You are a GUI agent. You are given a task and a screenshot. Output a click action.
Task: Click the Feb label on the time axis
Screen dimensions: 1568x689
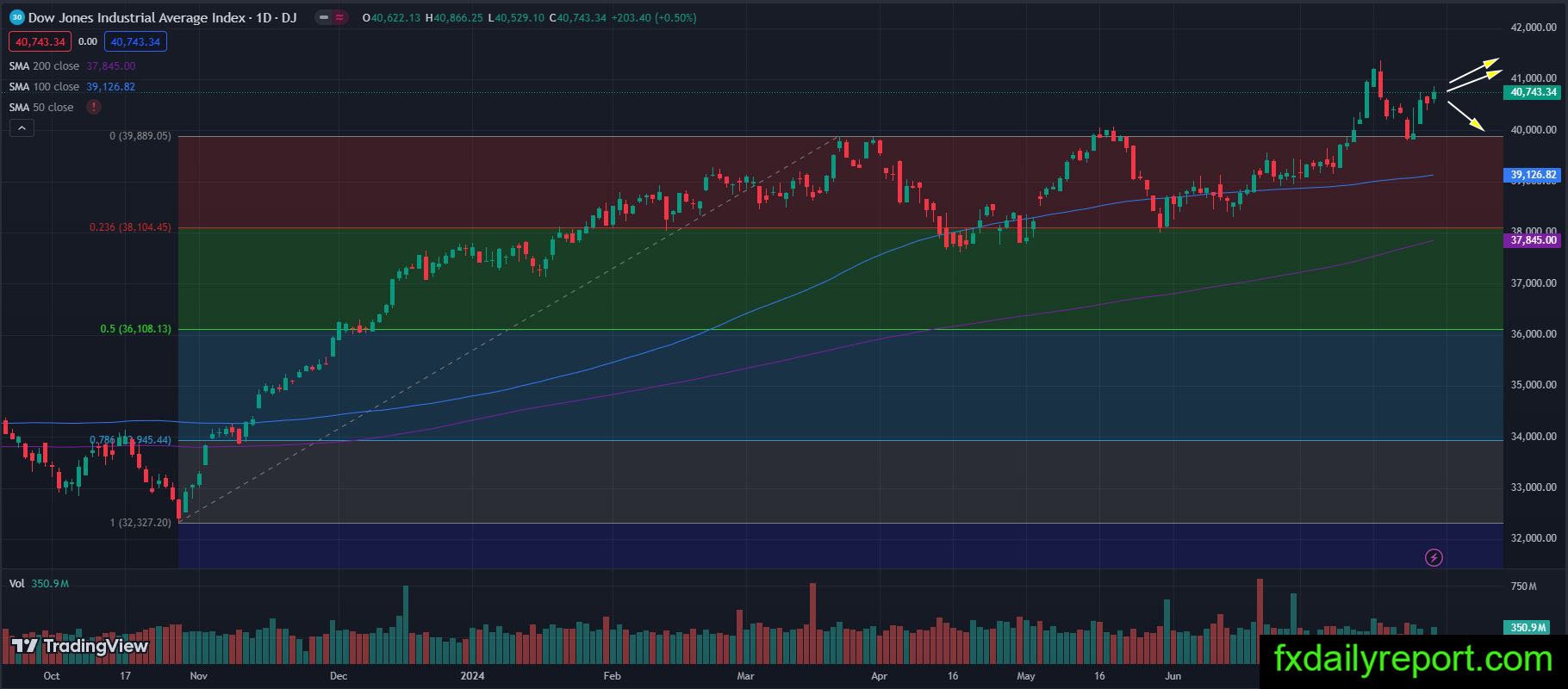612,676
